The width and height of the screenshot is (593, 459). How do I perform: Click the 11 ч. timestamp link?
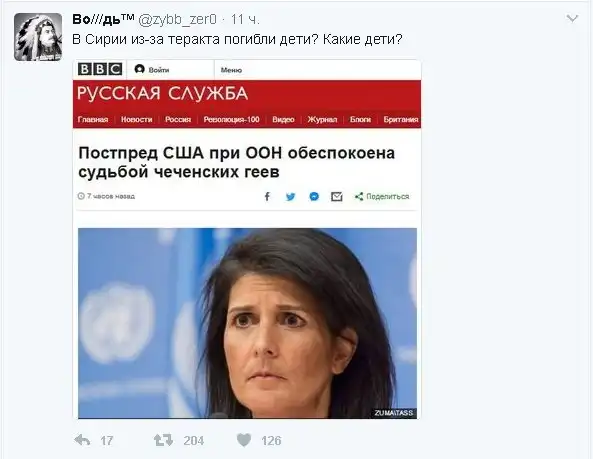click(x=245, y=19)
